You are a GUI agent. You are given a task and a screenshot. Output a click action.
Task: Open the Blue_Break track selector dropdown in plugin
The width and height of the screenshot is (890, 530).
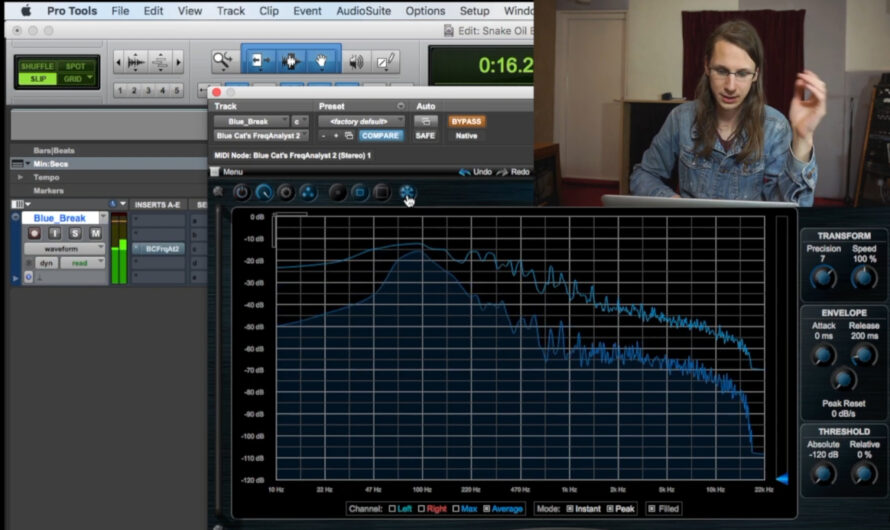coord(251,121)
